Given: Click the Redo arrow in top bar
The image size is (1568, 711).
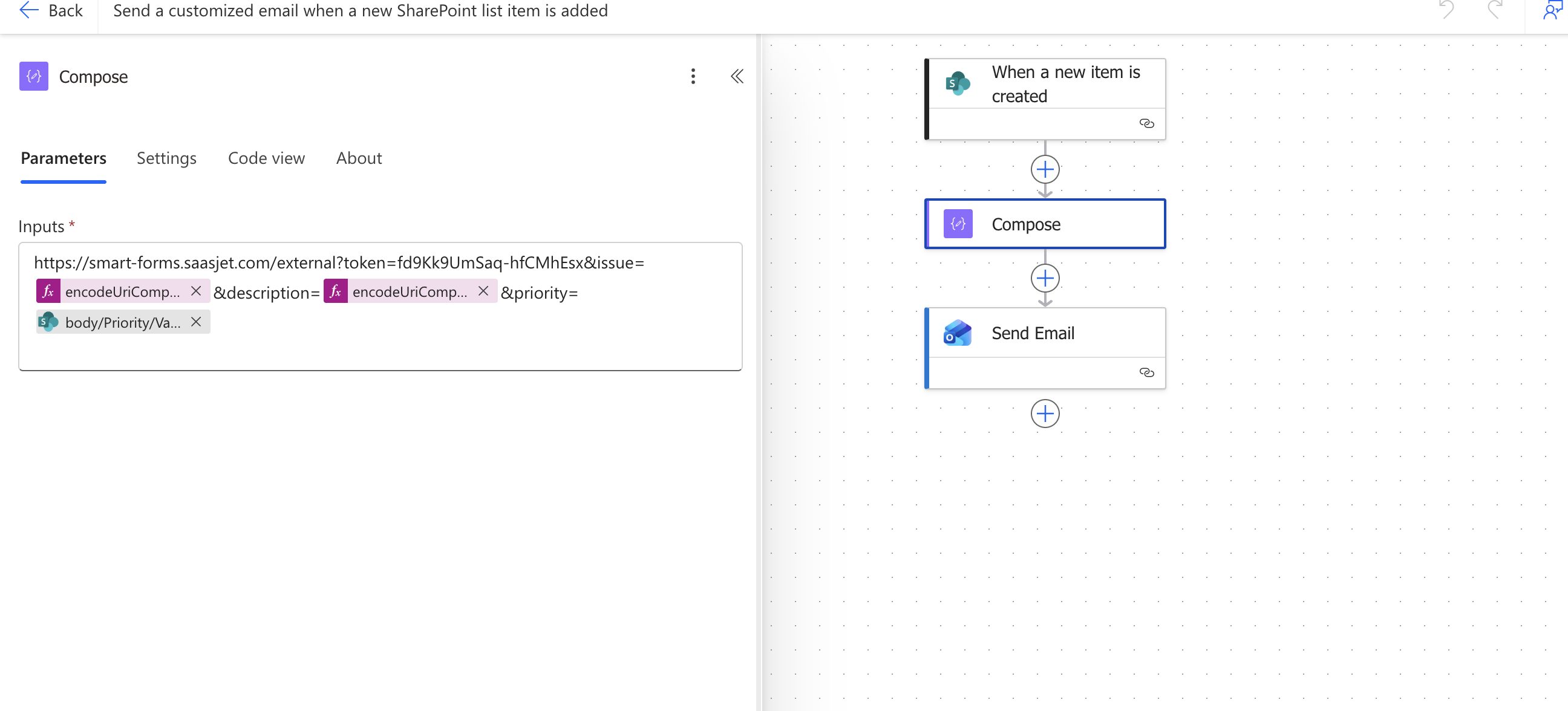Looking at the screenshot, I should tap(1495, 10).
